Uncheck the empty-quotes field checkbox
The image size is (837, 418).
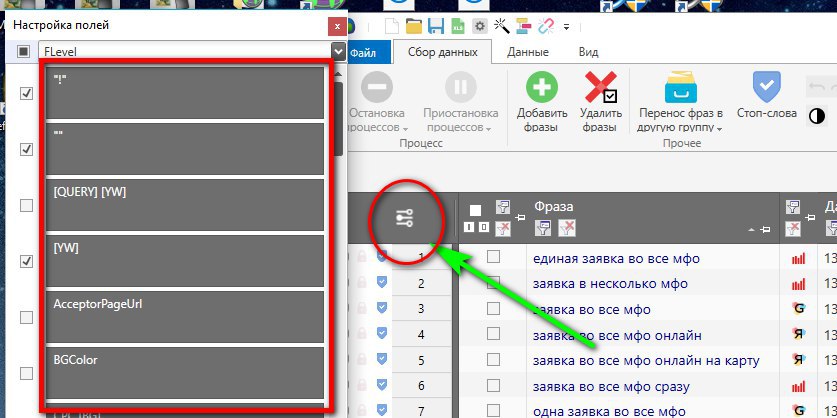26,149
